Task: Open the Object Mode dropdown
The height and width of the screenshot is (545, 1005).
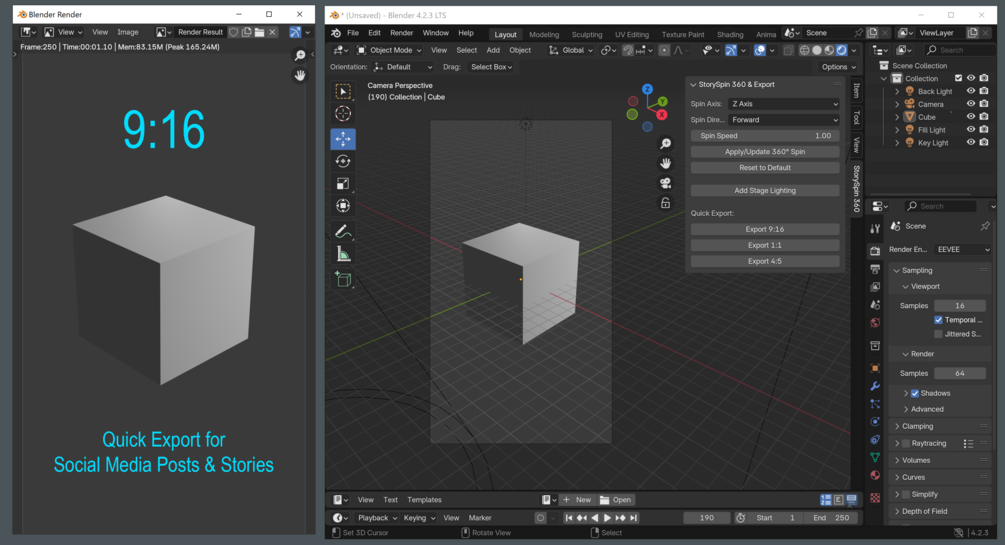Action: 389,50
